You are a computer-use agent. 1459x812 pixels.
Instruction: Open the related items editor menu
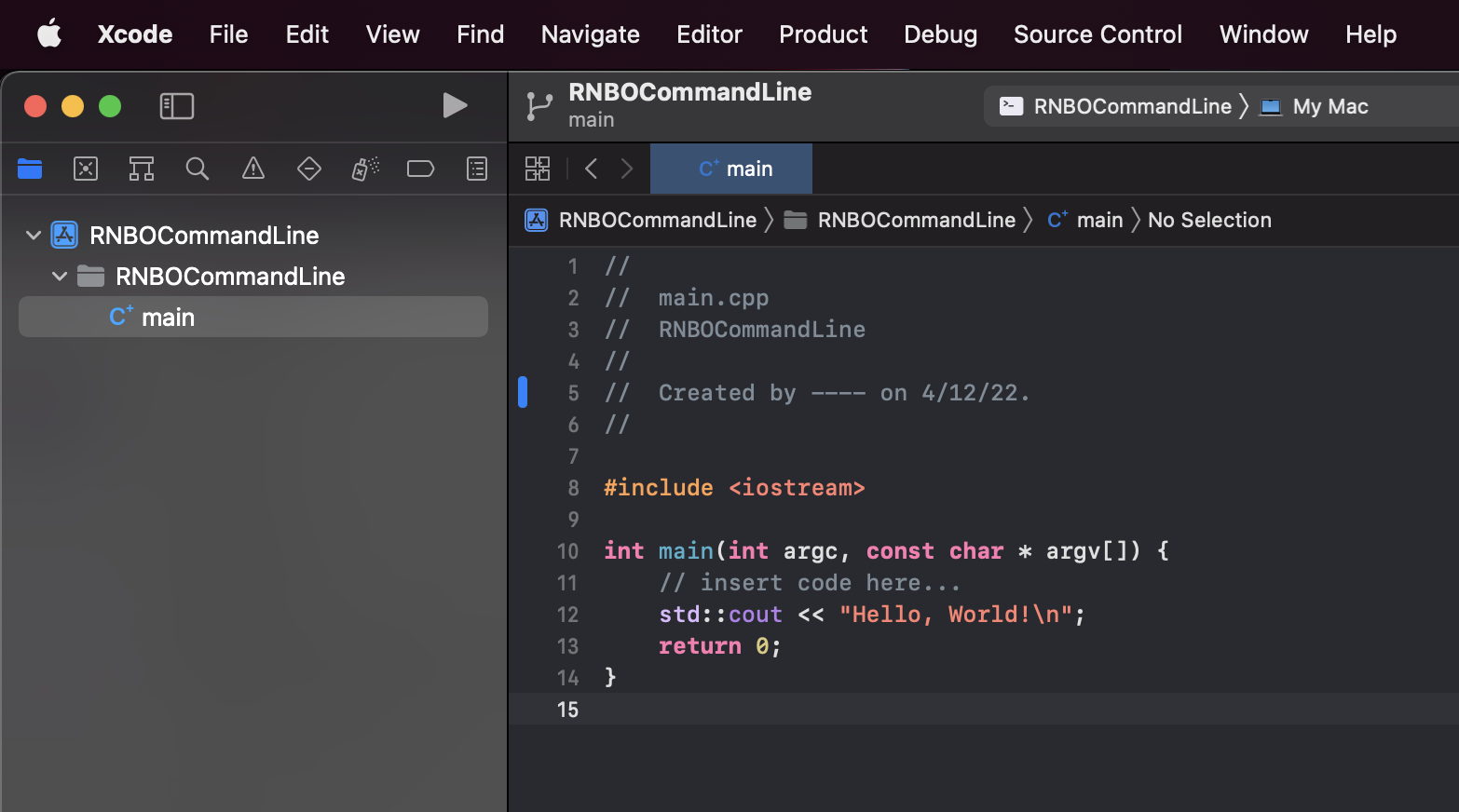(x=538, y=169)
